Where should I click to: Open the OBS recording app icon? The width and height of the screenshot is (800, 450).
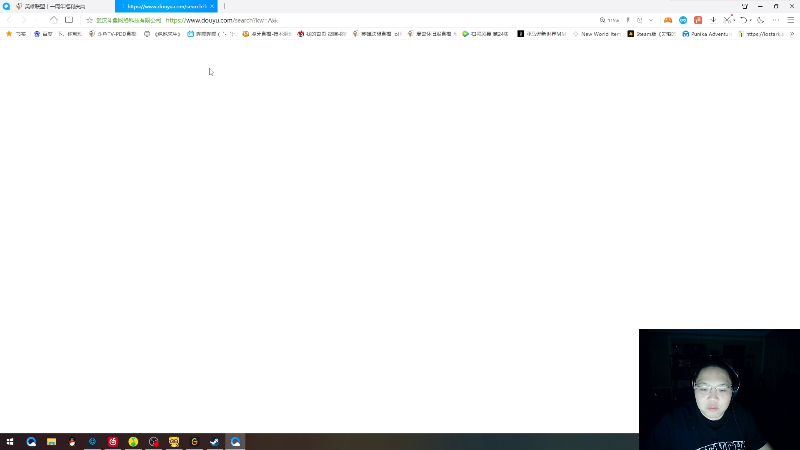[x=154, y=442]
